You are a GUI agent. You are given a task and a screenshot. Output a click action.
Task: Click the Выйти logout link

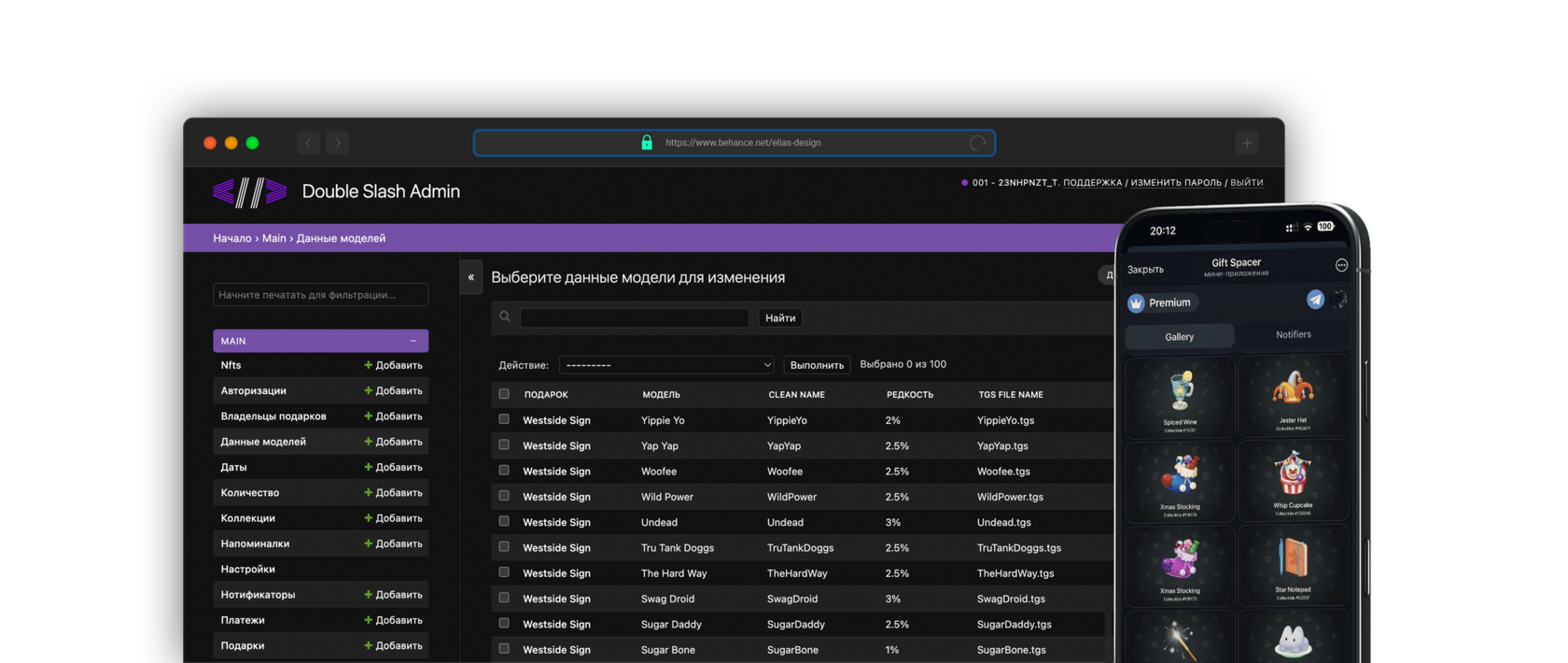[x=1246, y=183]
